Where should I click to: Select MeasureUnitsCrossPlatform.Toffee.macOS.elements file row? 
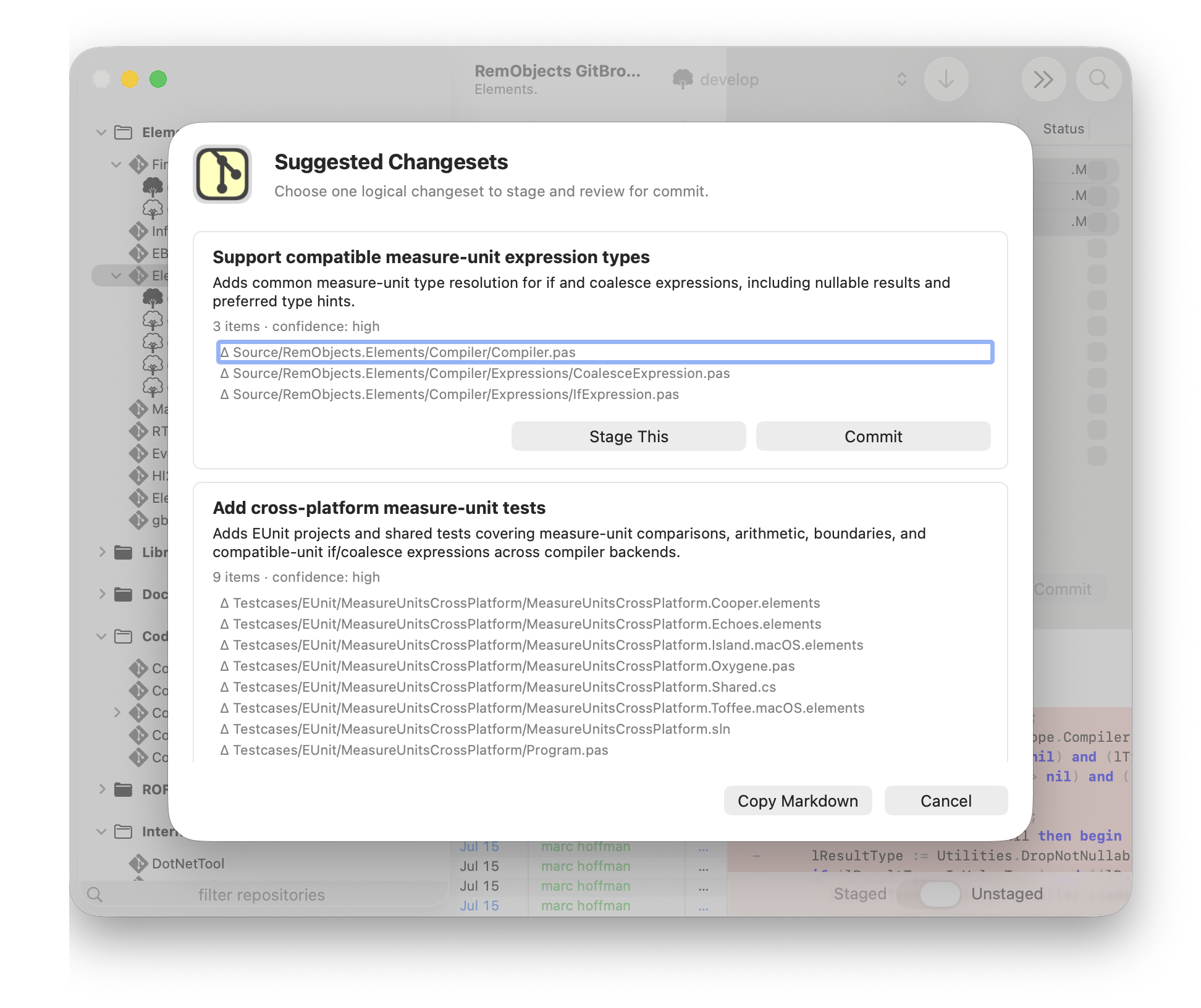coord(605,708)
